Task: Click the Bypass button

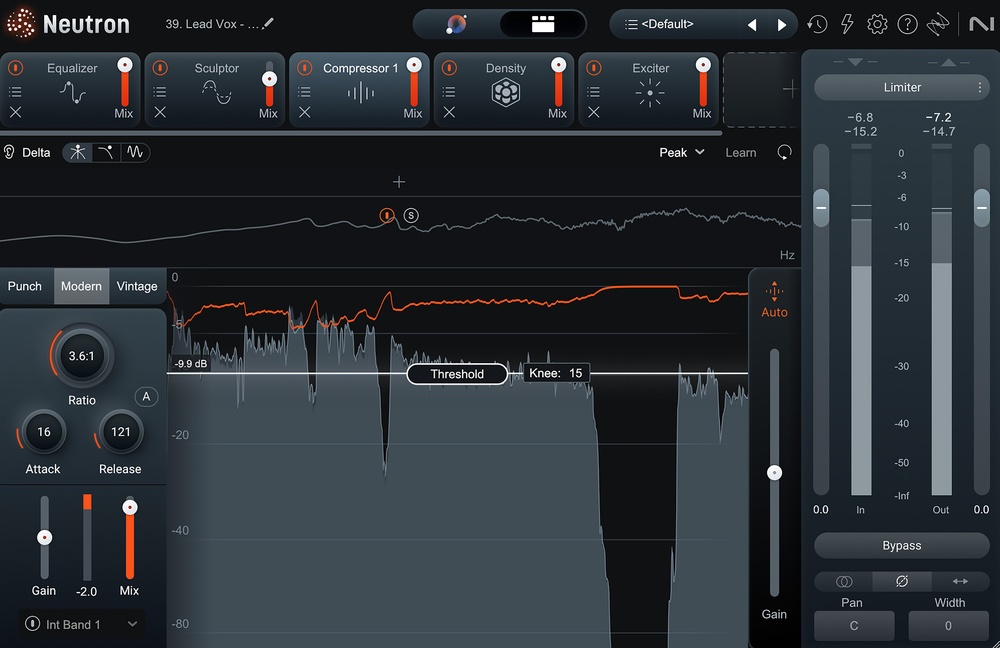Action: point(902,545)
